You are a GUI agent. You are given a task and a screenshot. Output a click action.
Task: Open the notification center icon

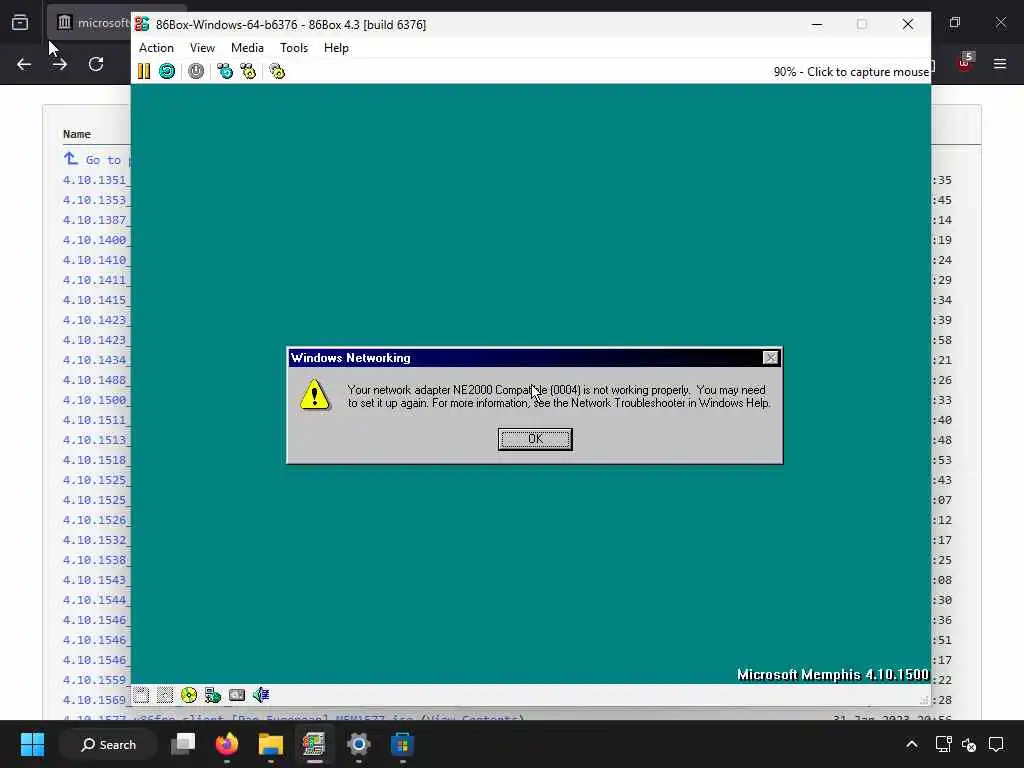[996, 744]
